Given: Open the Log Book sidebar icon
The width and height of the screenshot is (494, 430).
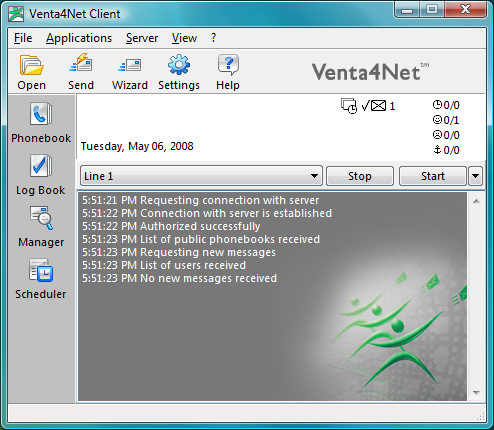Looking at the screenshot, I should coord(41,166).
